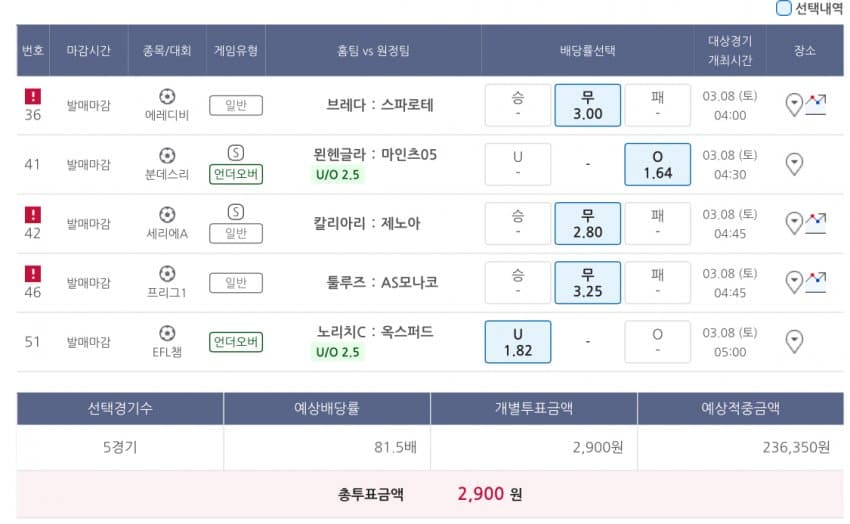
Task: Click location pin icon for match 36
Action: 794,105
